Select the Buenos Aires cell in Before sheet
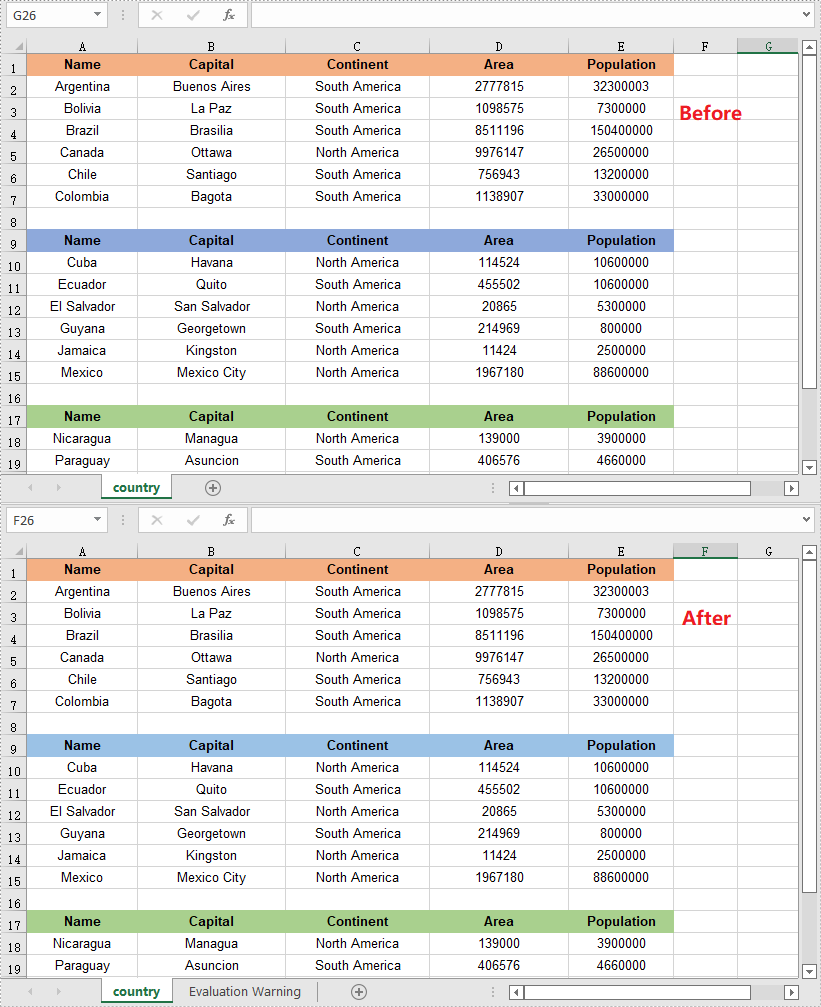821x1007 pixels. coord(211,87)
